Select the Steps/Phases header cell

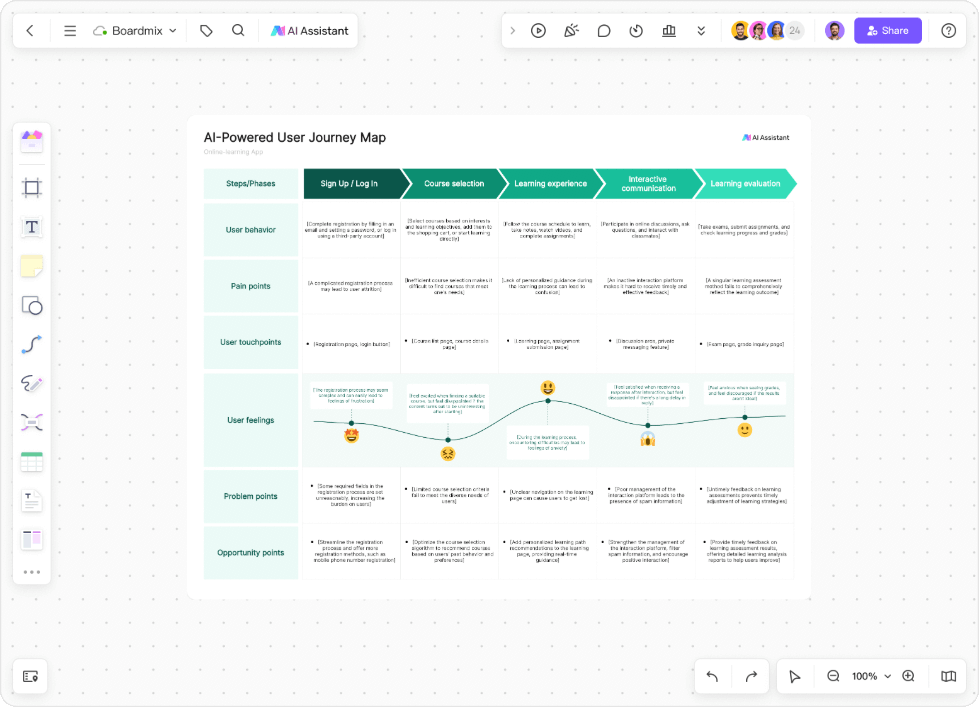pyautogui.click(x=250, y=184)
